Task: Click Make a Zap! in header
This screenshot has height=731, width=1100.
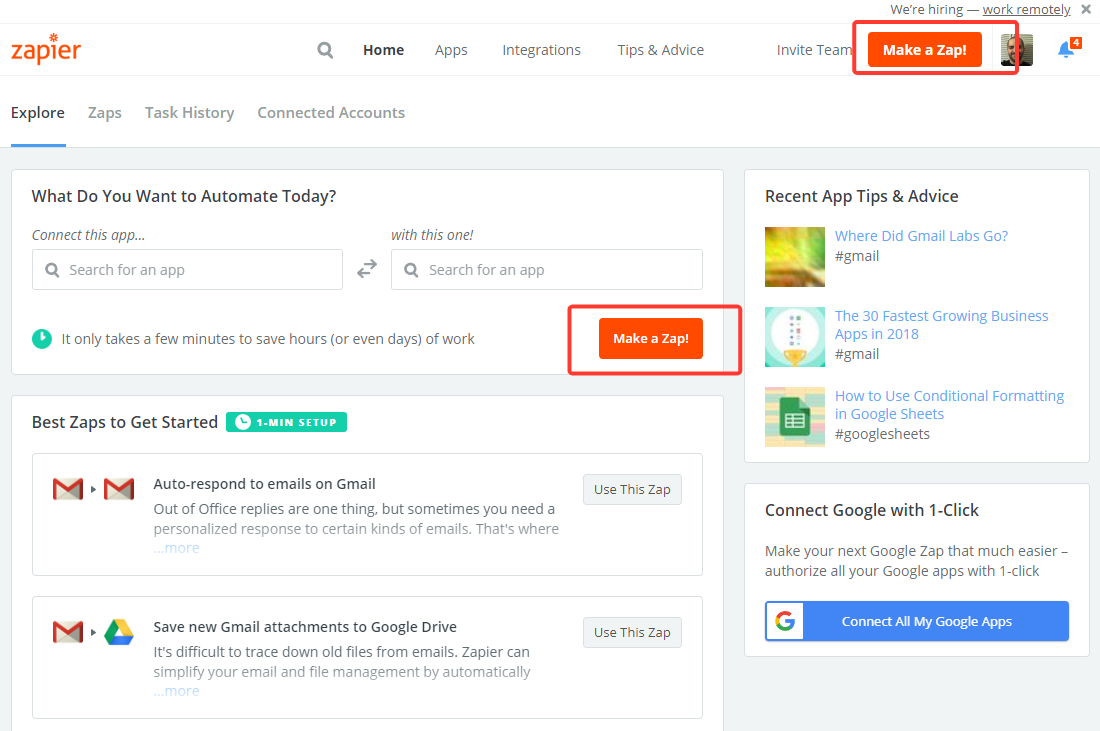Action: pyautogui.click(x=925, y=50)
